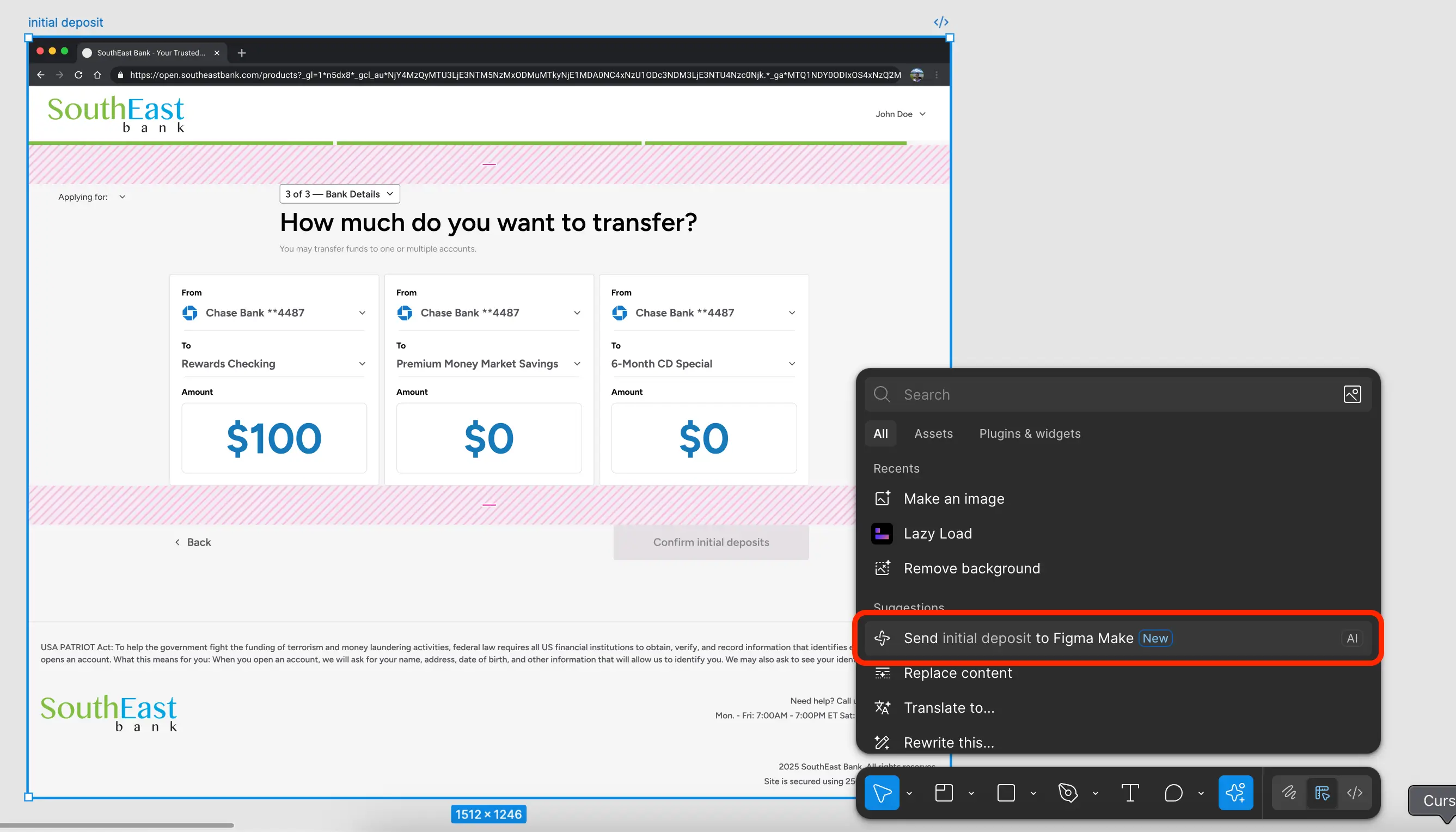Image resolution: width=1456 pixels, height=832 pixels.
Task: Select the Comment tool
Action: (x=1173, y=793)
